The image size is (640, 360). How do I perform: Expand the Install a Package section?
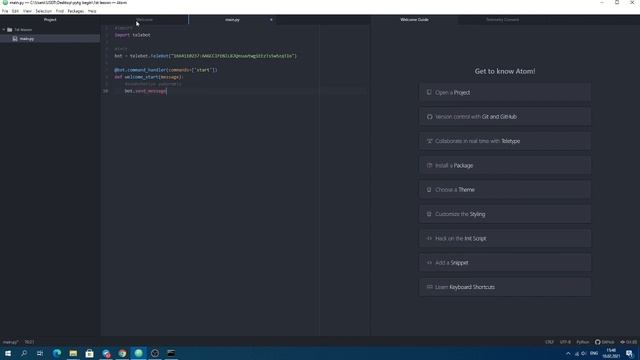click(505, 166)
